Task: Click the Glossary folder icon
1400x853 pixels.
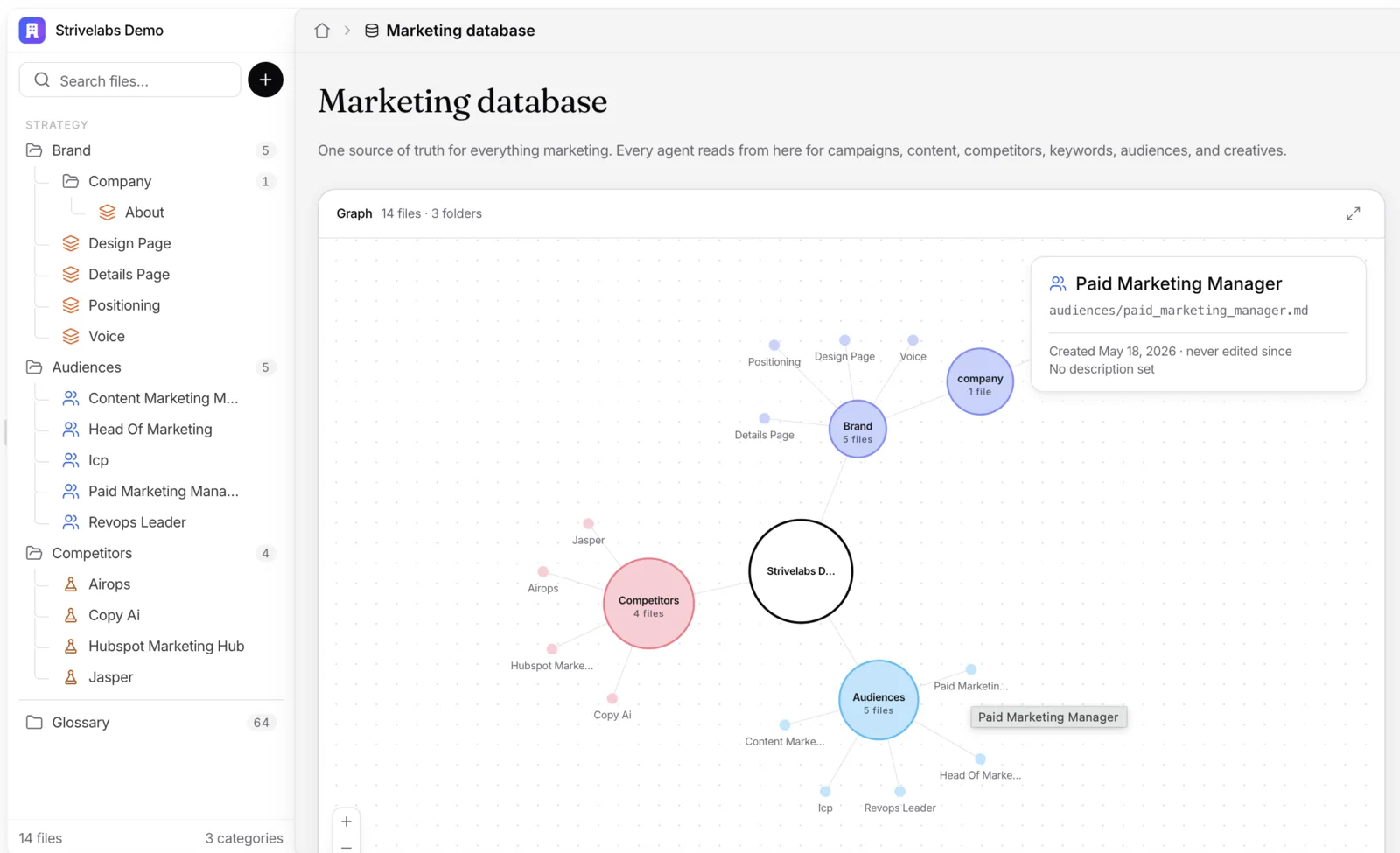Action: tap(34, 723)
